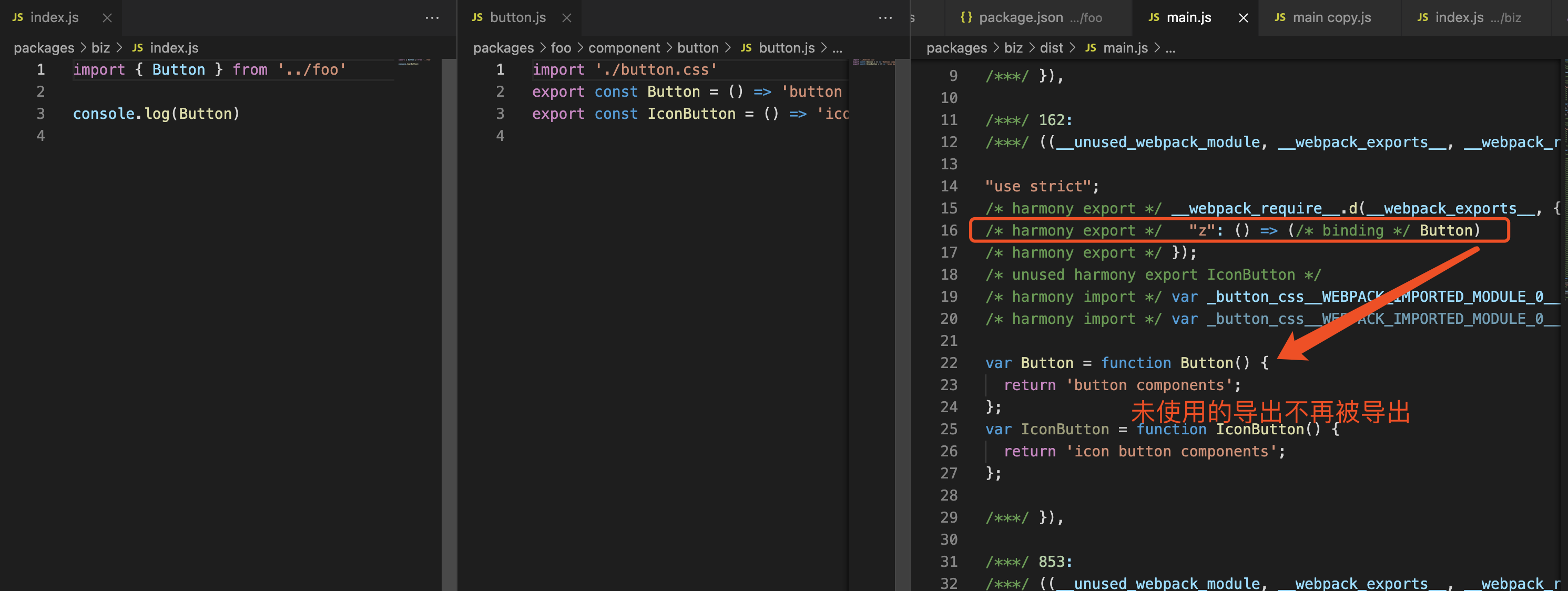Open biz breadcrumb in left editor

click(x=100, y=47)
